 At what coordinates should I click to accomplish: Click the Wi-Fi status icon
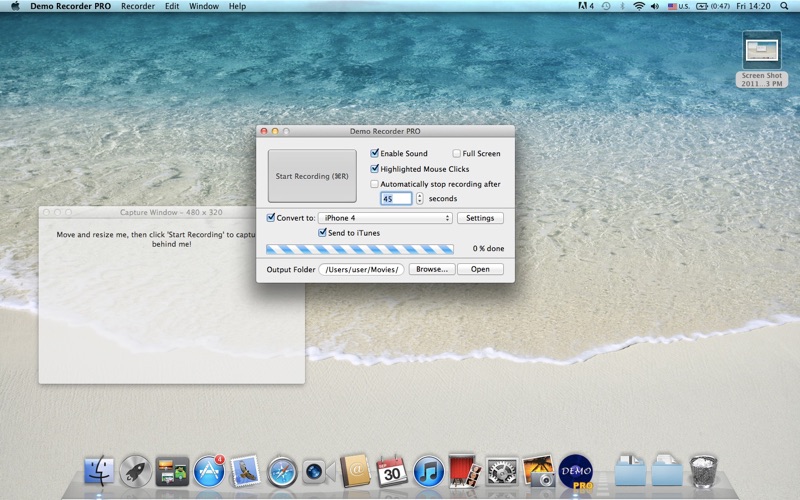[x=639, y=6]
